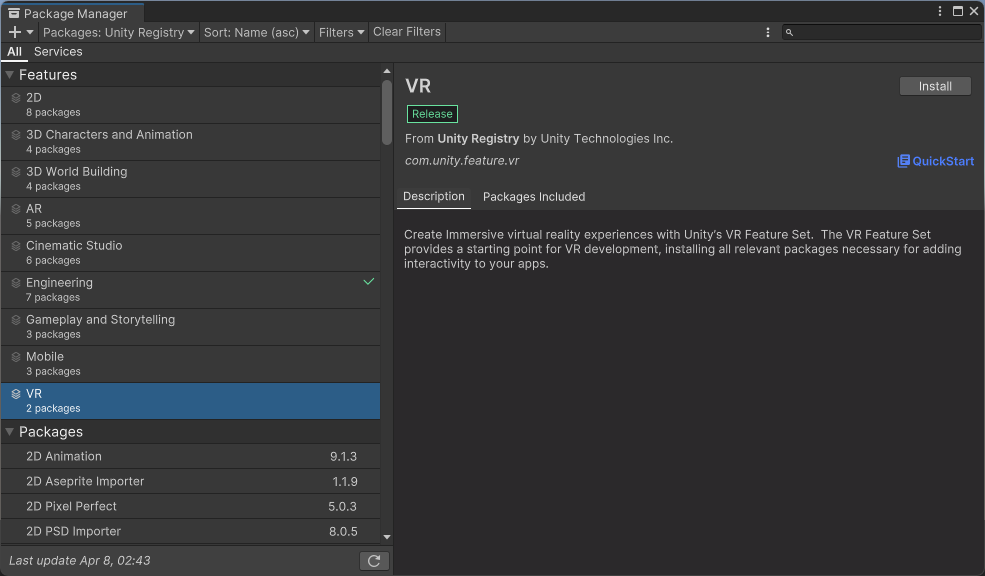Viewport: 985px width, 576px height.
Task: Select 3D Characters and Animation feature
Action: click(x=190, y=142)
